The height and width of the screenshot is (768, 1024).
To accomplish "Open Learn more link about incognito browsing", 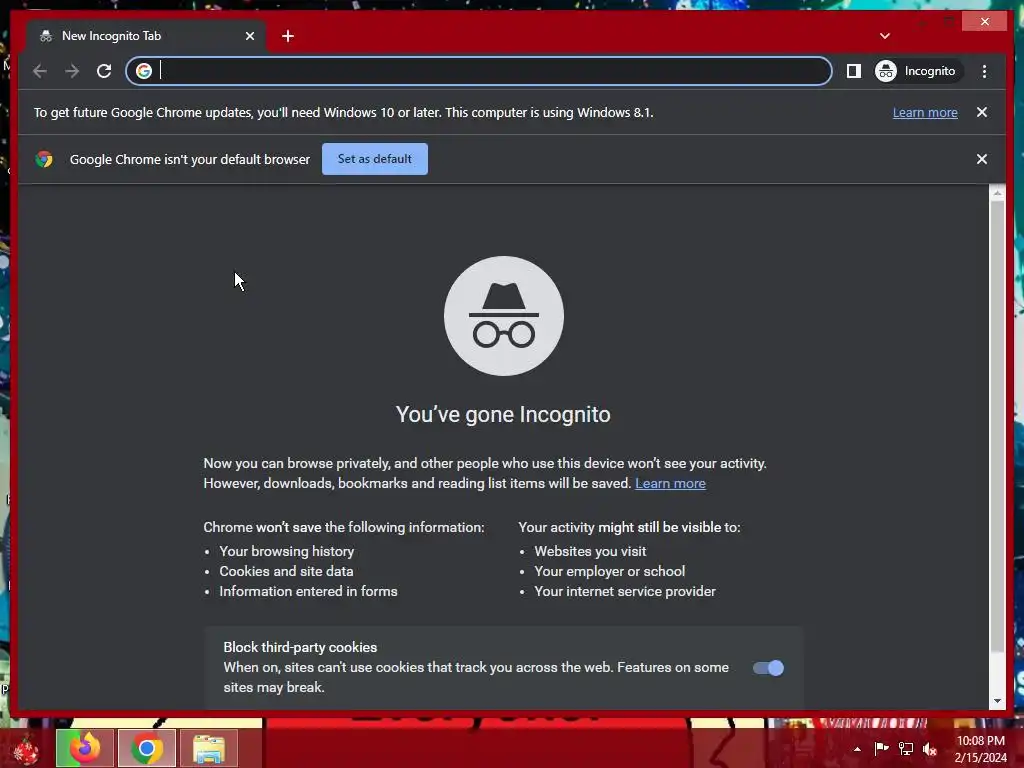I will pos(670,483).
